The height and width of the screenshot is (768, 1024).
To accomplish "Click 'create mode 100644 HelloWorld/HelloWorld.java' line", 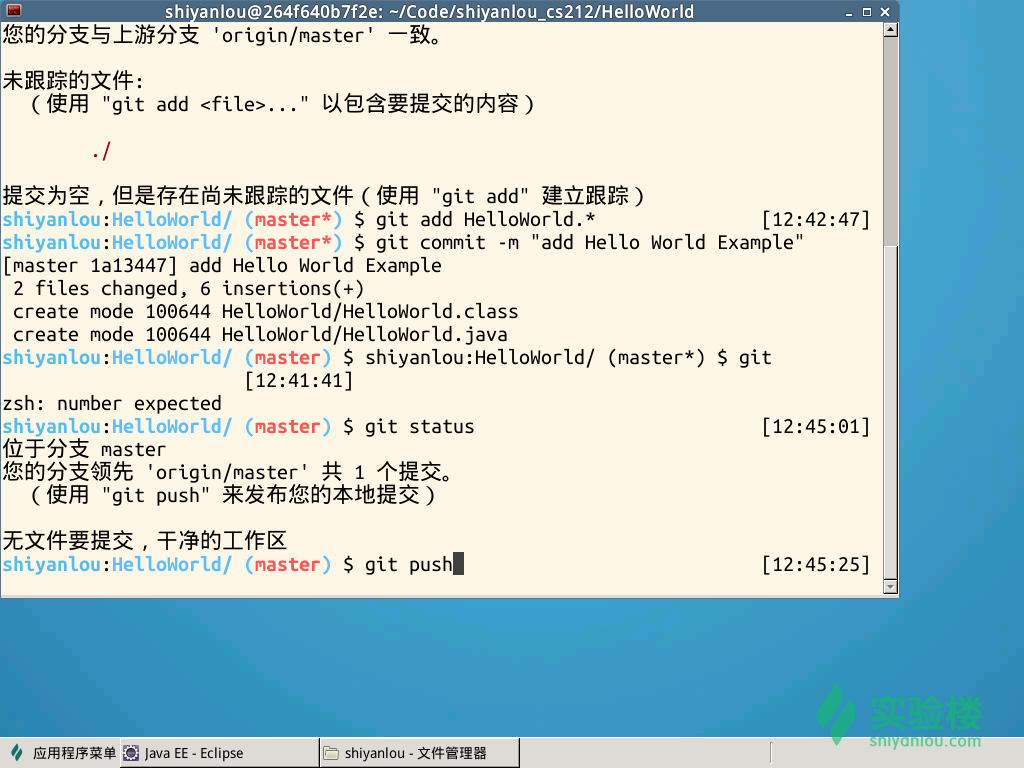I will tap(260, 334).
